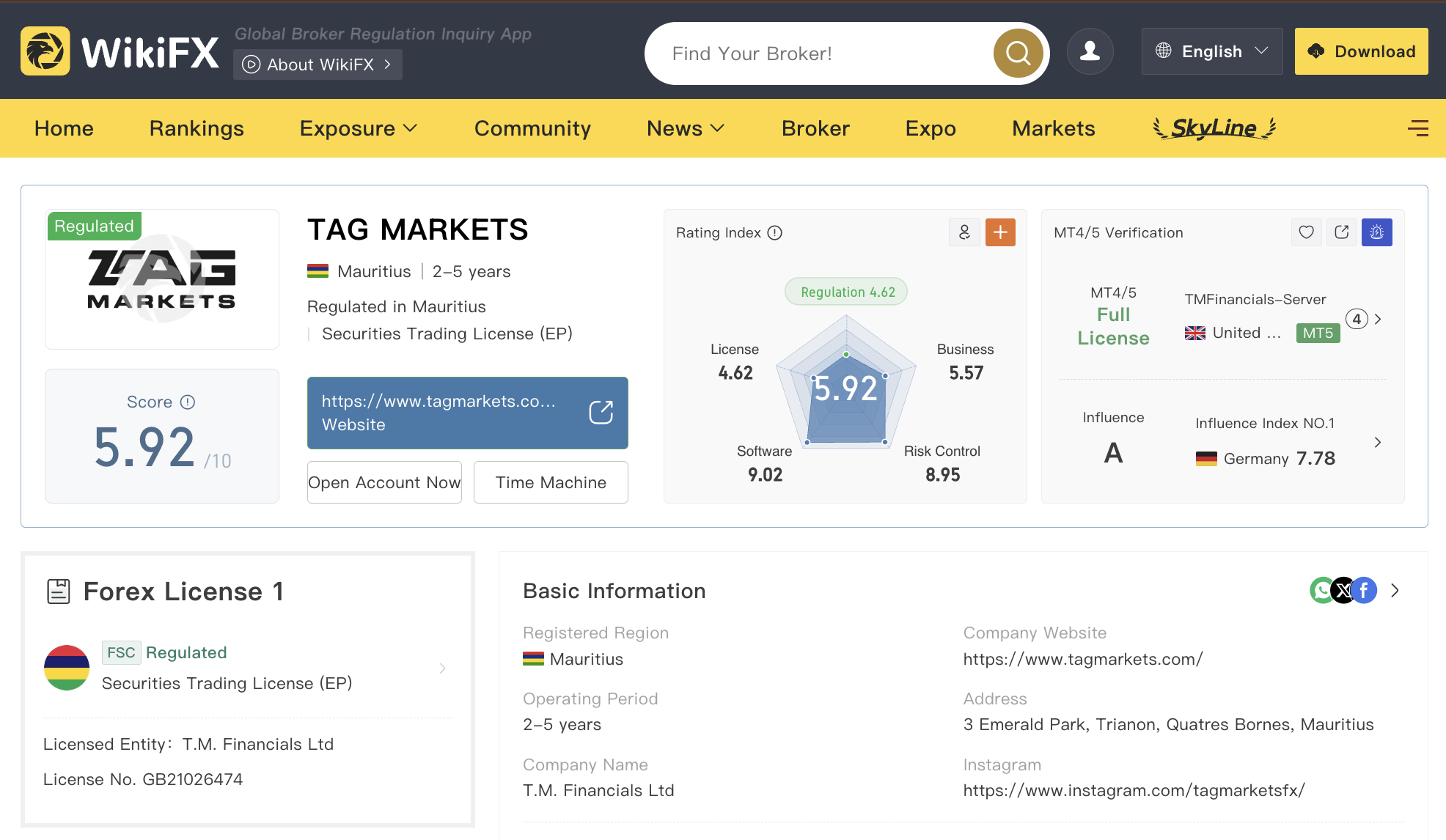
Task: Click the person icon in Rating Index
Action: (x=964, y=232)
